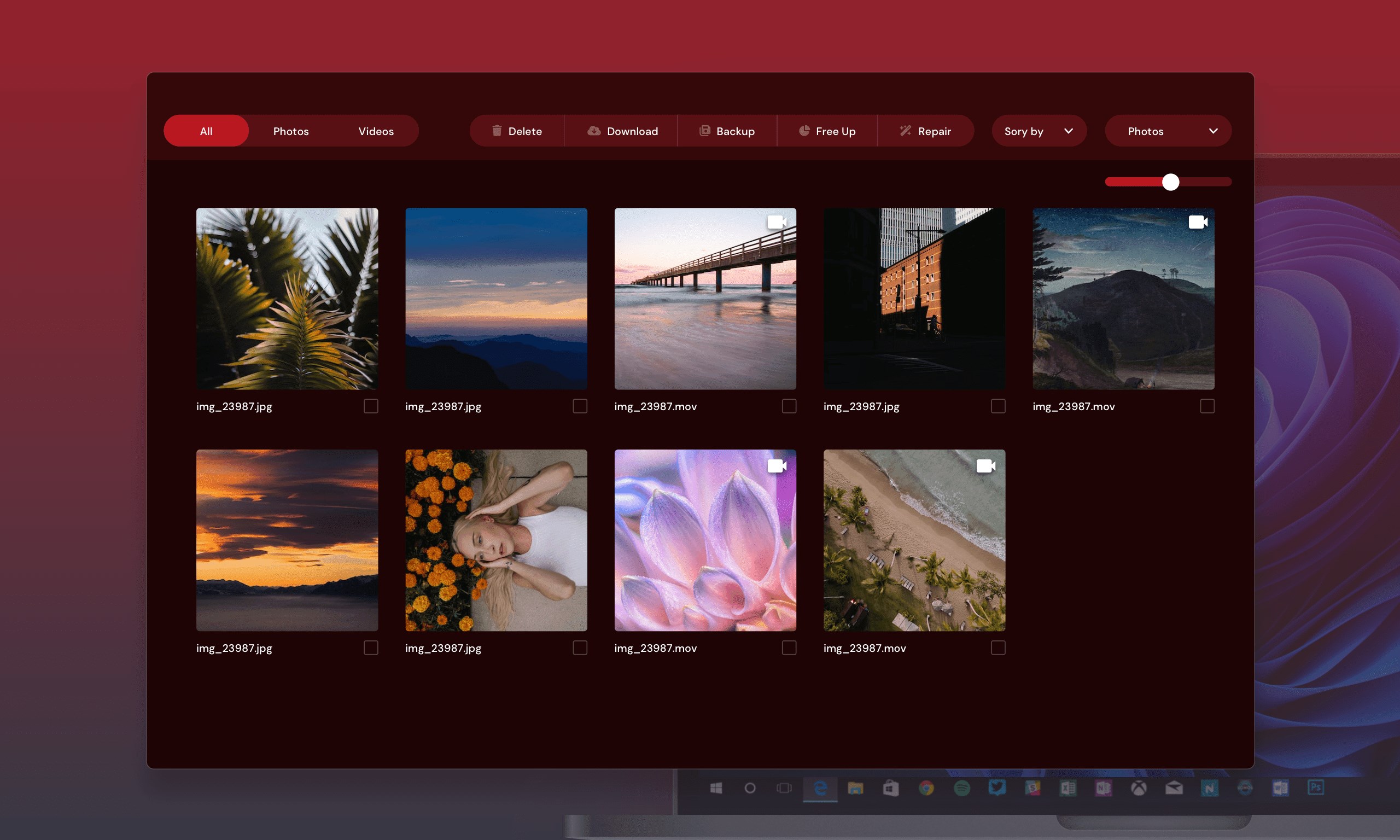This screenshot has width=1400, height=840.
Task: Click the magic wand icon beside Repair
Action: [x=906, y=131]
